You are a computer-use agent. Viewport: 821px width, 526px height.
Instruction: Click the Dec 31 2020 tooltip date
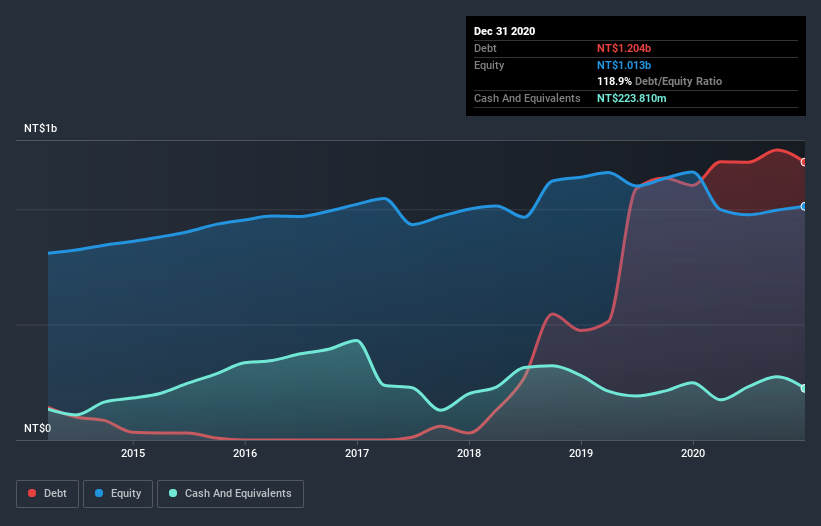click(x=504, y=31)
